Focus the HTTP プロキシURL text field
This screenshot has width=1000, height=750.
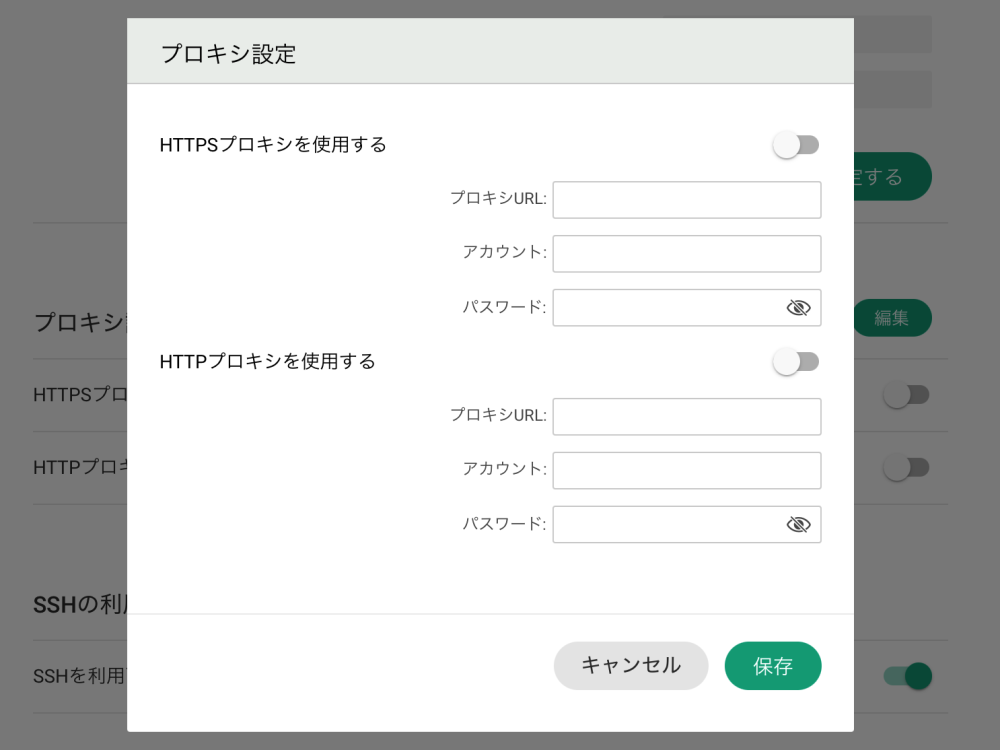[x=686, y=417]
